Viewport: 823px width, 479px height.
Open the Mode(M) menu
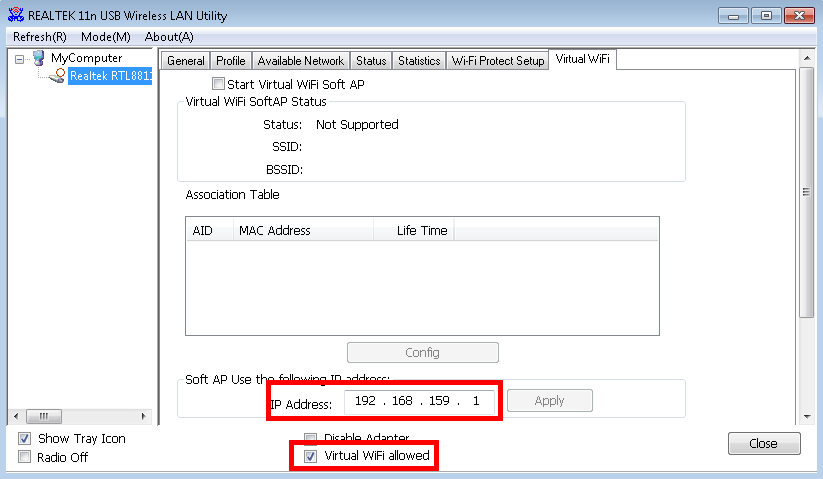point(105,37)
